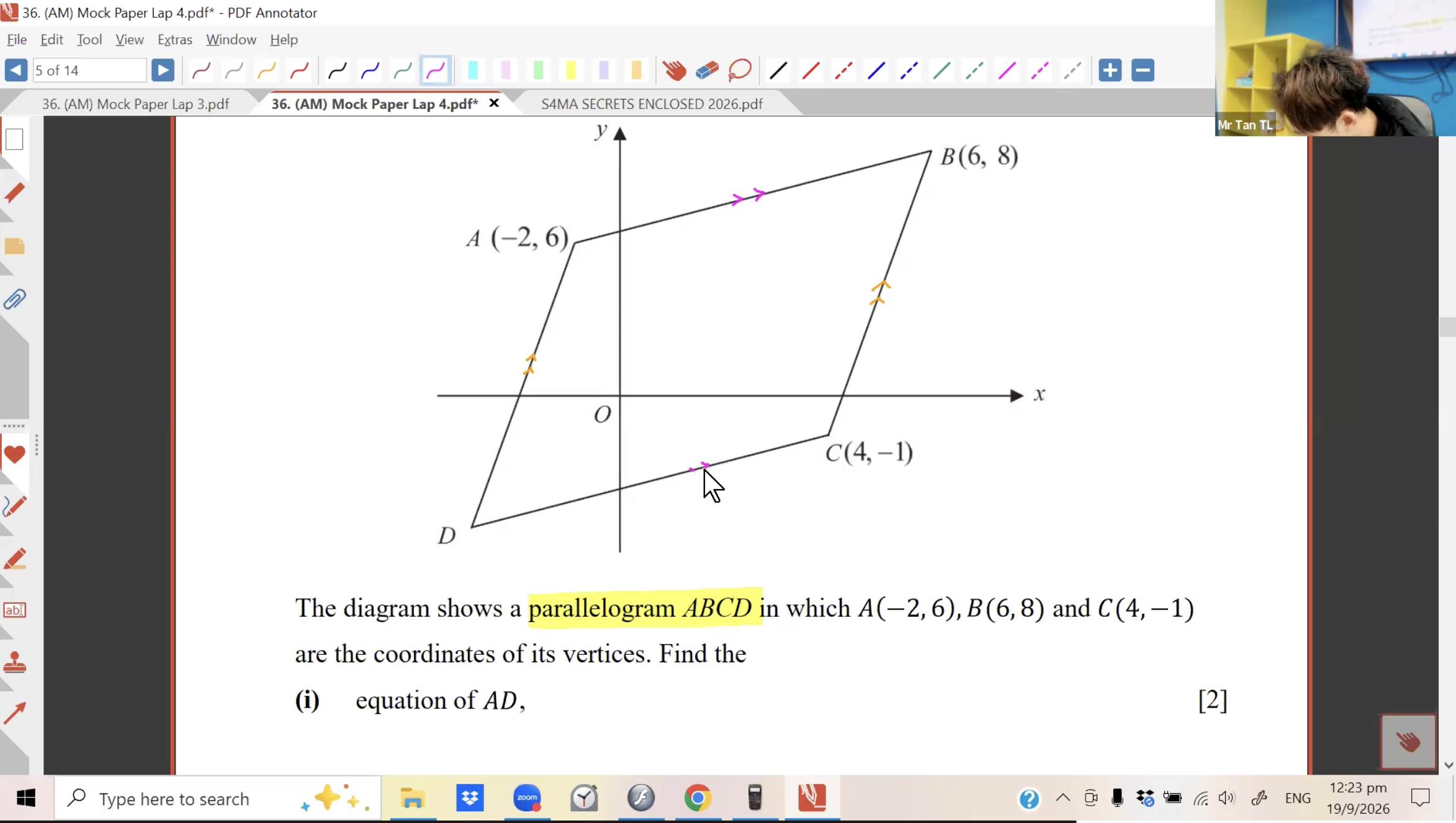
Task: Select the magenta pen preset
Action: [435, 71]
